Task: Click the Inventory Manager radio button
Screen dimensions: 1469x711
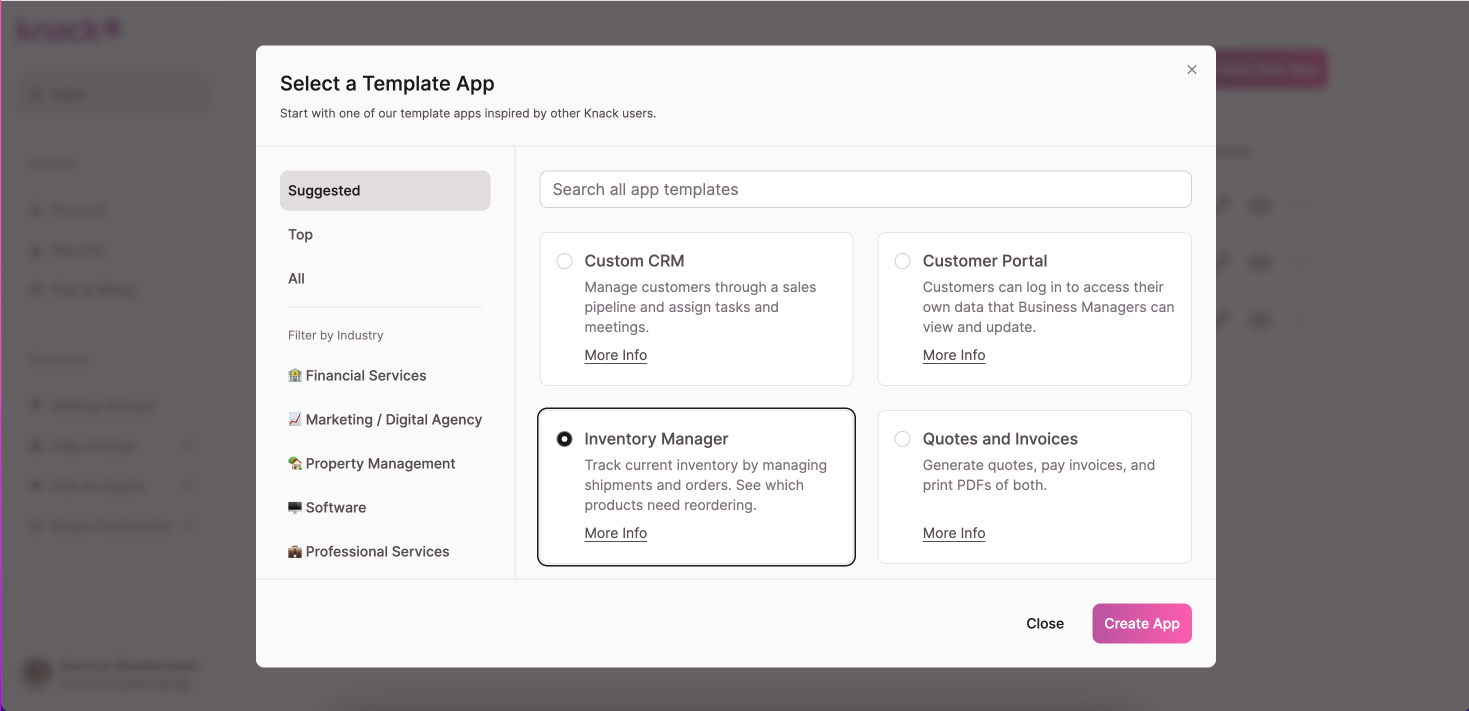Action: (x=565, y=439)
